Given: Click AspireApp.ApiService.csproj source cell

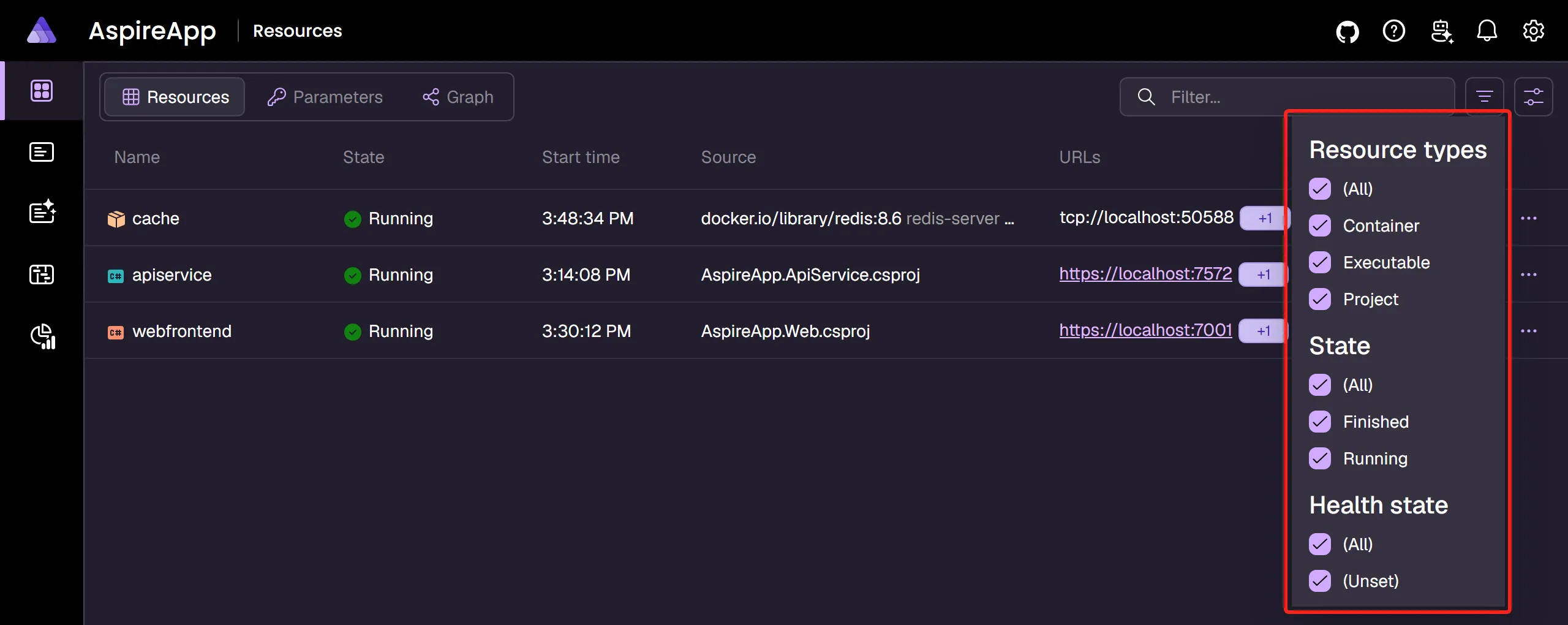Looking at the screenshot, I should [810, 275].
